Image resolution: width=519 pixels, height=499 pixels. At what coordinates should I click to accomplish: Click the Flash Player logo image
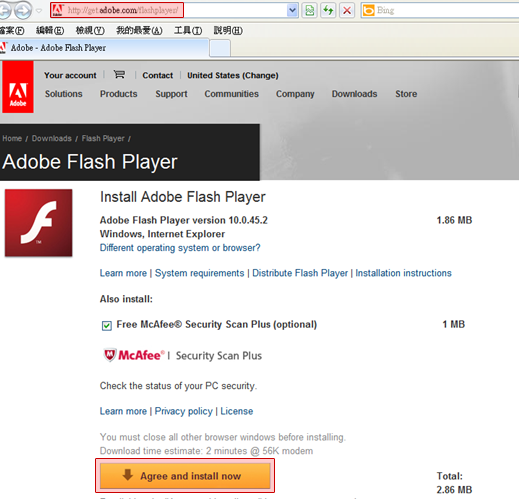tap(38, 223)
